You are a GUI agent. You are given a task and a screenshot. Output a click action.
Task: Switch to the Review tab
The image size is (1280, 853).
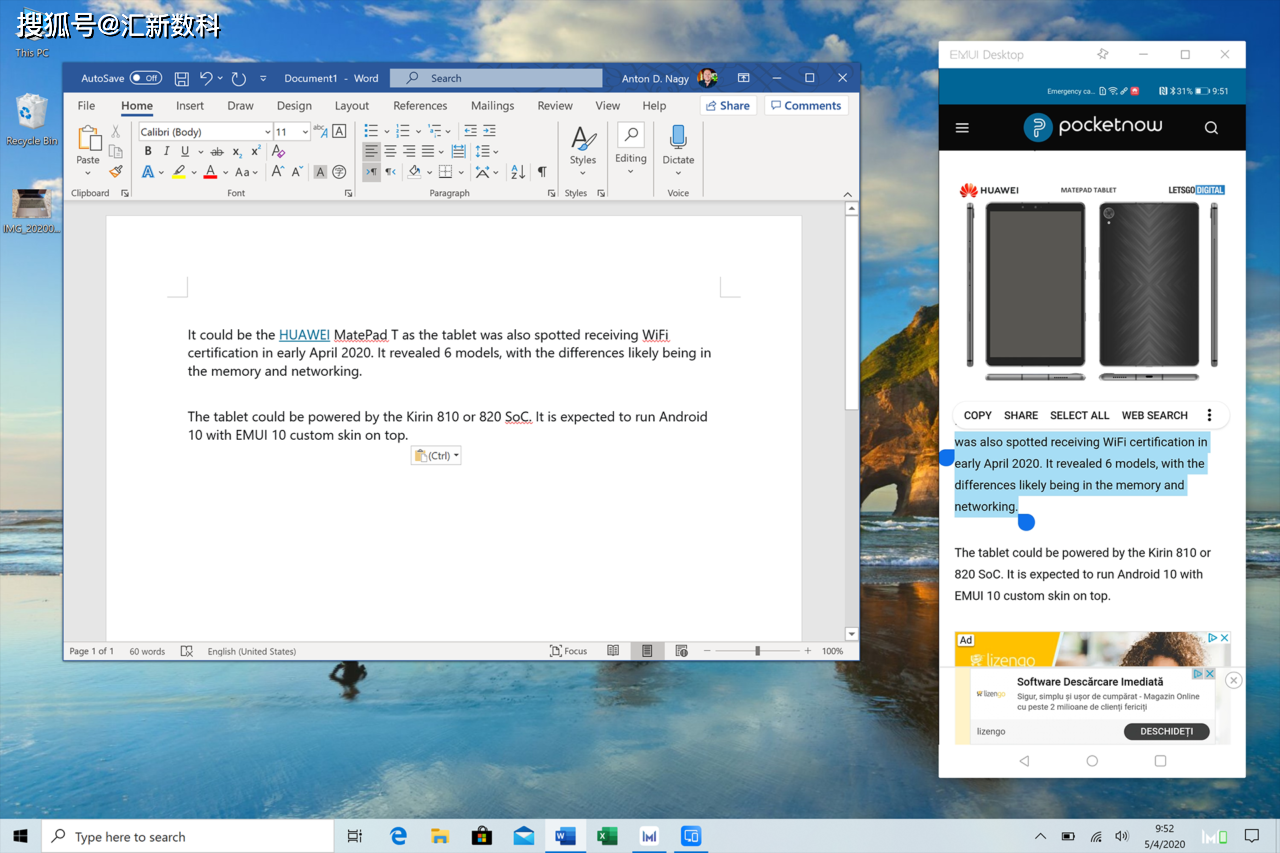point(555,105)
